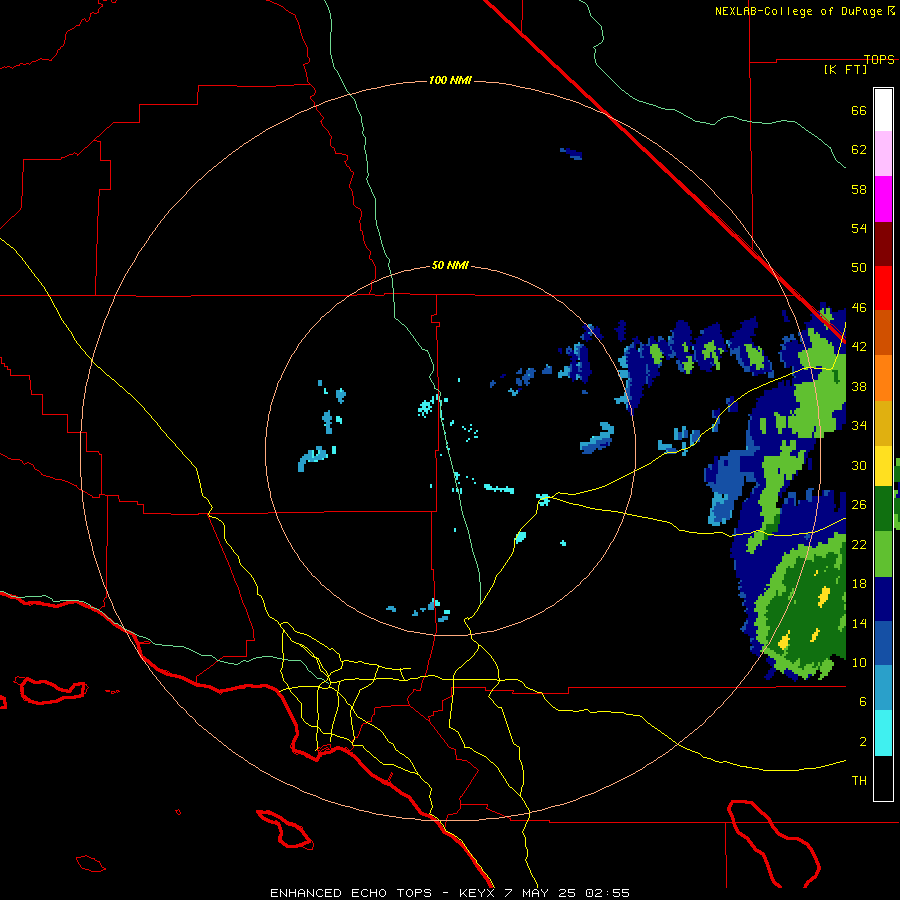
Task: Click the "100 NMI" range ring label
Action: coord(450,80)
